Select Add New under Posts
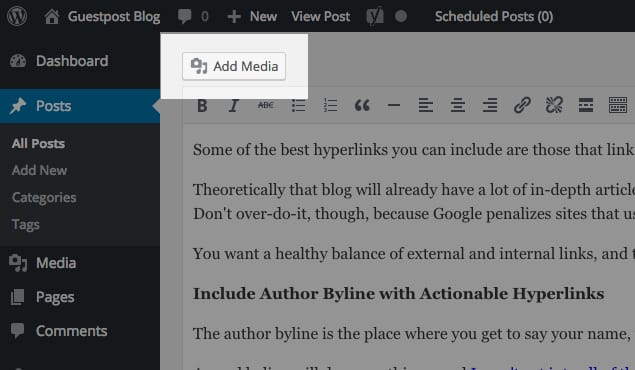The image size is (635, 370). click(x=39, y=170)
